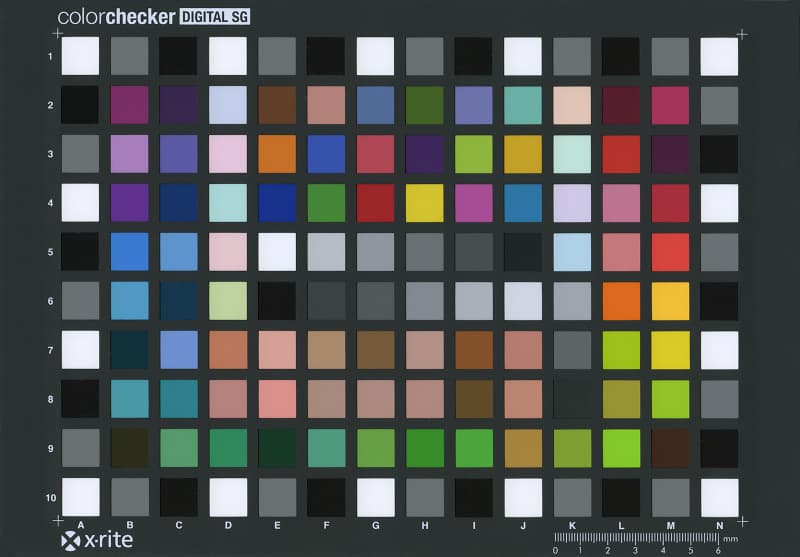The height and width of the screenshot is (557, 800).
Task: Click the x-rite logo
Action: (97, 541)
